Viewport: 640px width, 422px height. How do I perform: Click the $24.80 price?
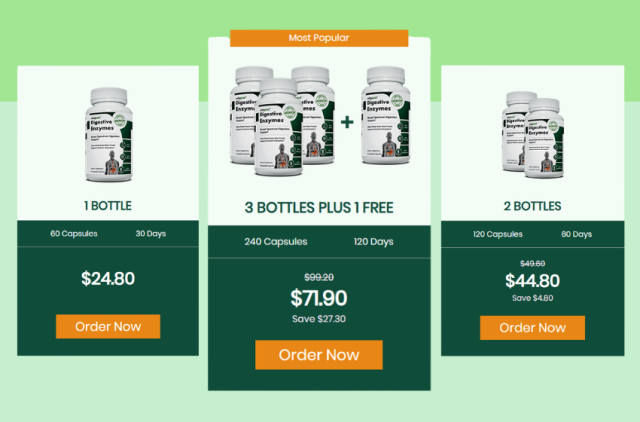tap(108, 278)
